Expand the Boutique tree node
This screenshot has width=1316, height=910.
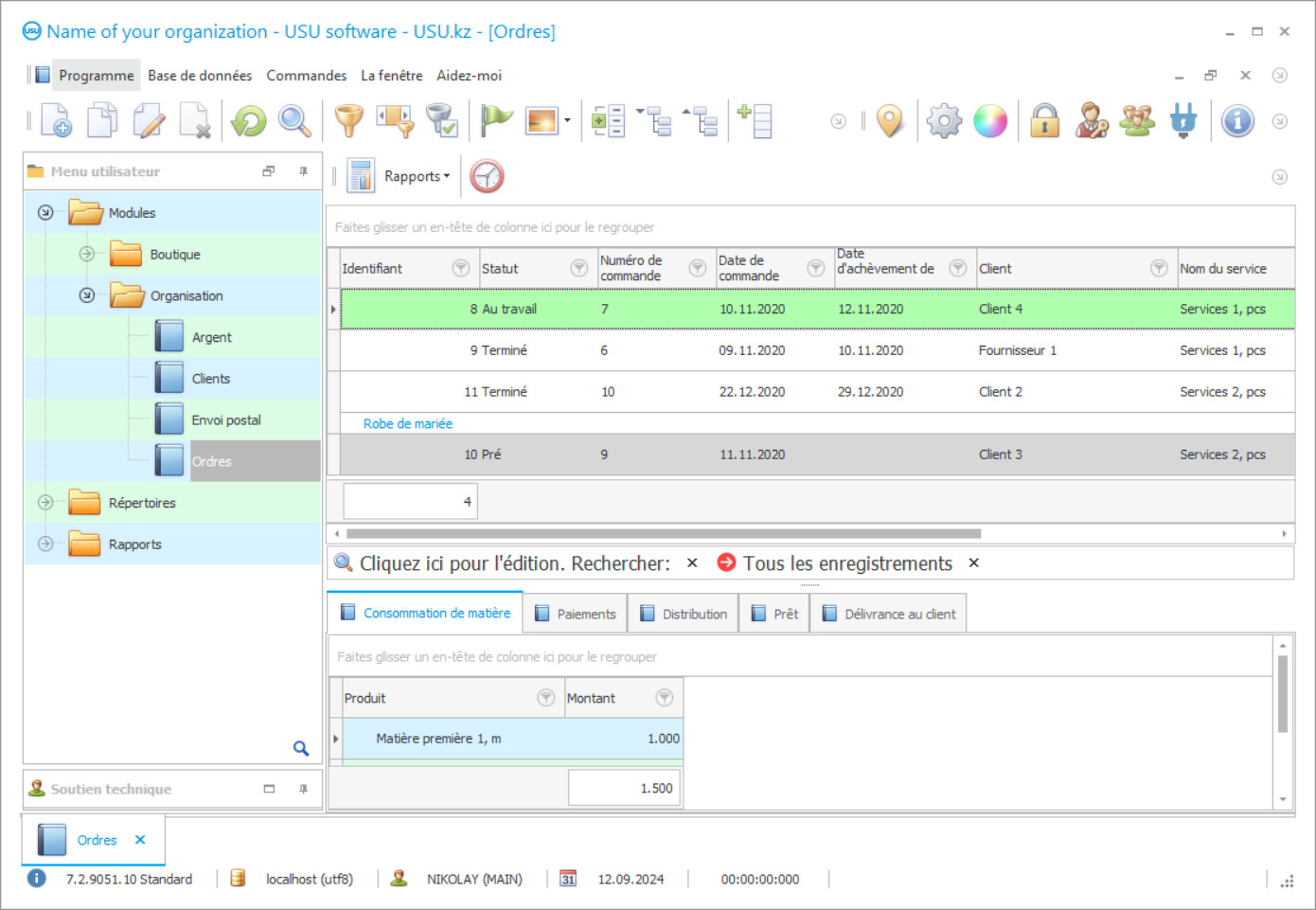(x=87, y=254)
